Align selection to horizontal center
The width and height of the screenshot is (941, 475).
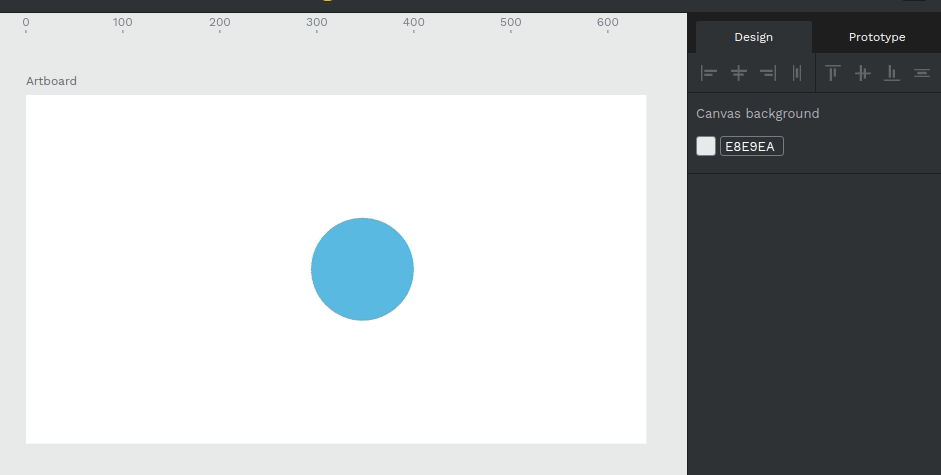(x=738, y=73)
